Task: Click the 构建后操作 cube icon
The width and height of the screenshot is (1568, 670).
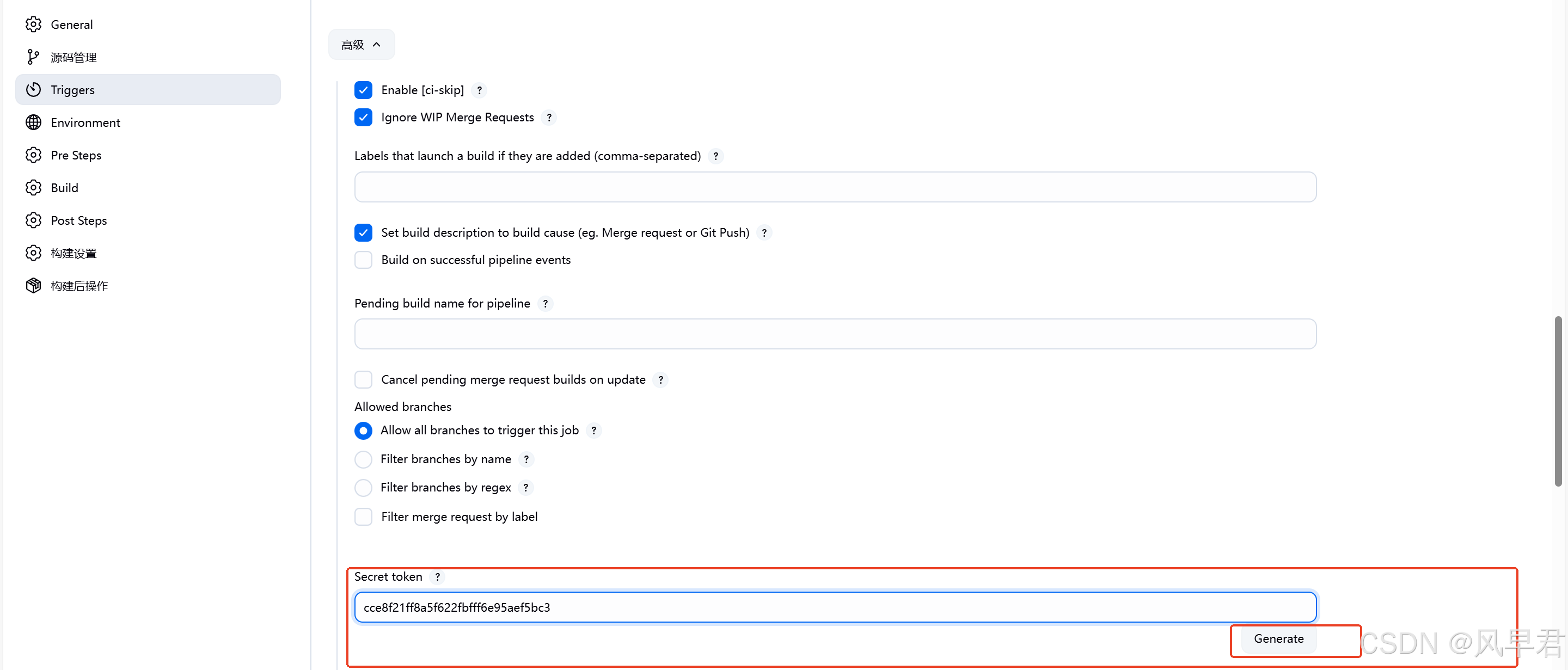Action: click(x=33, y=285)
